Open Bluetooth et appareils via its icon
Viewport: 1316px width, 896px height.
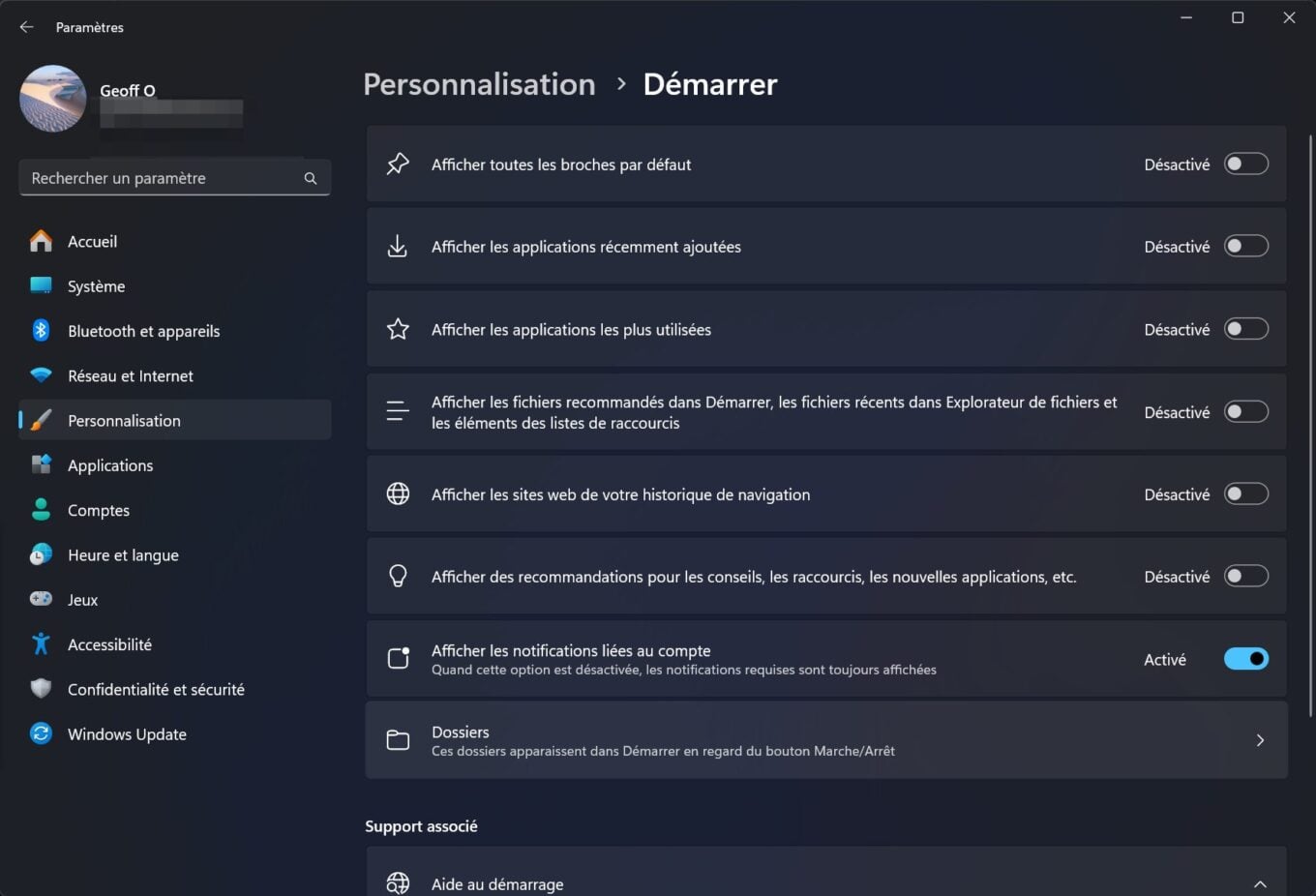pyautogui.click(x=41, y=331)
